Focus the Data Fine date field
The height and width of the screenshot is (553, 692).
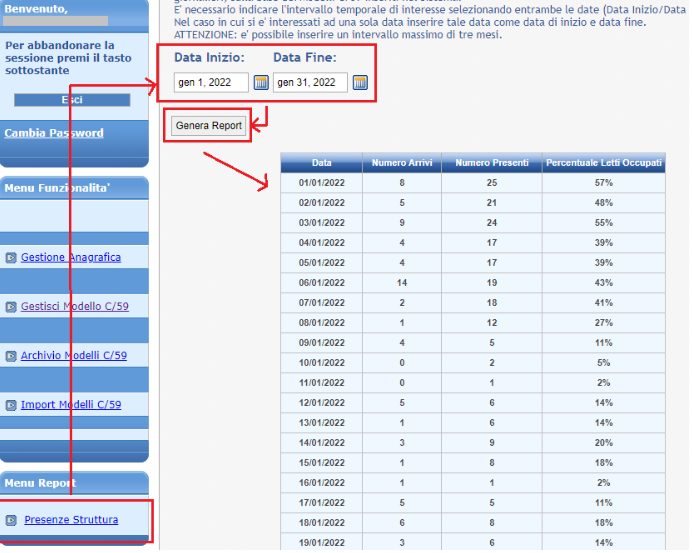pos(310,83)
